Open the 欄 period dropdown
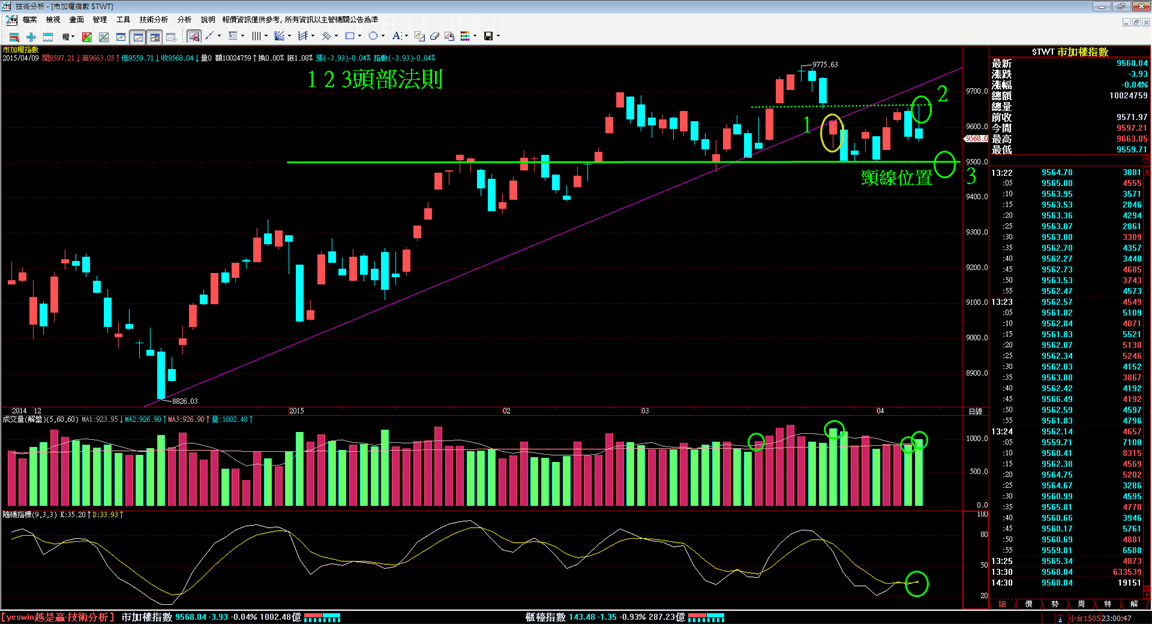 point(68,36)
